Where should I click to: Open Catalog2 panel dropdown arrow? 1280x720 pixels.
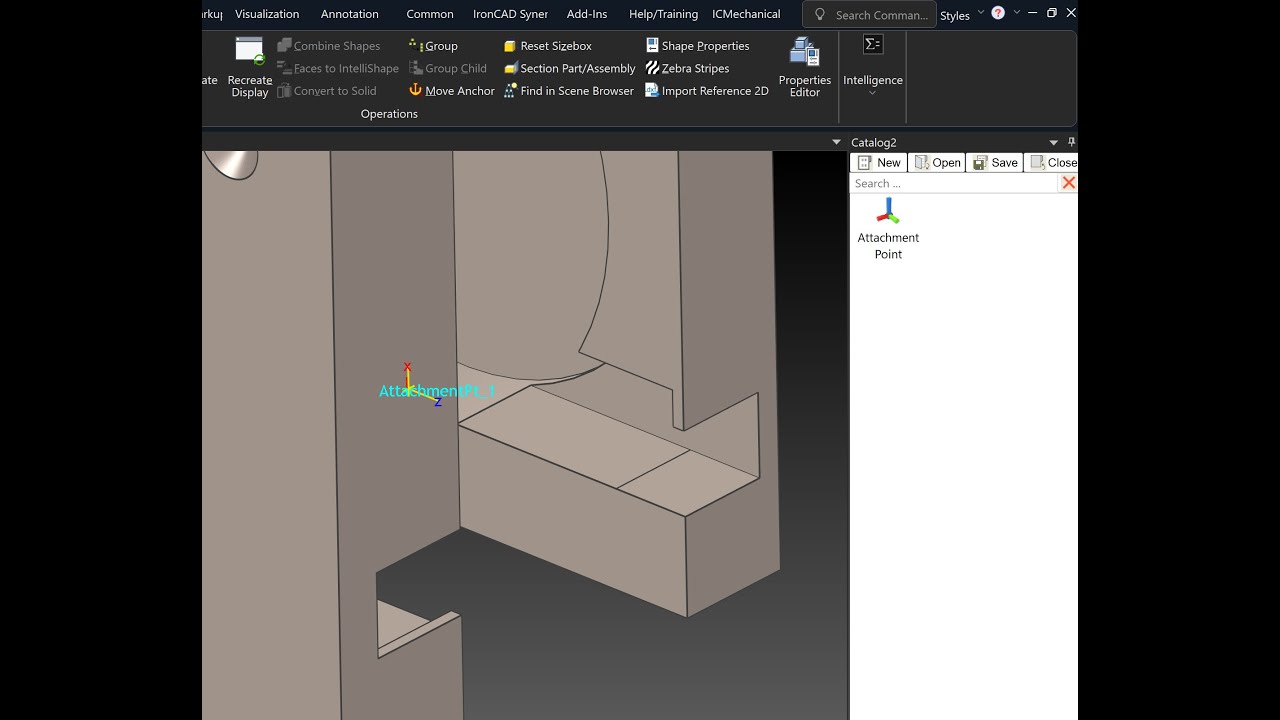pos(1053,143)
